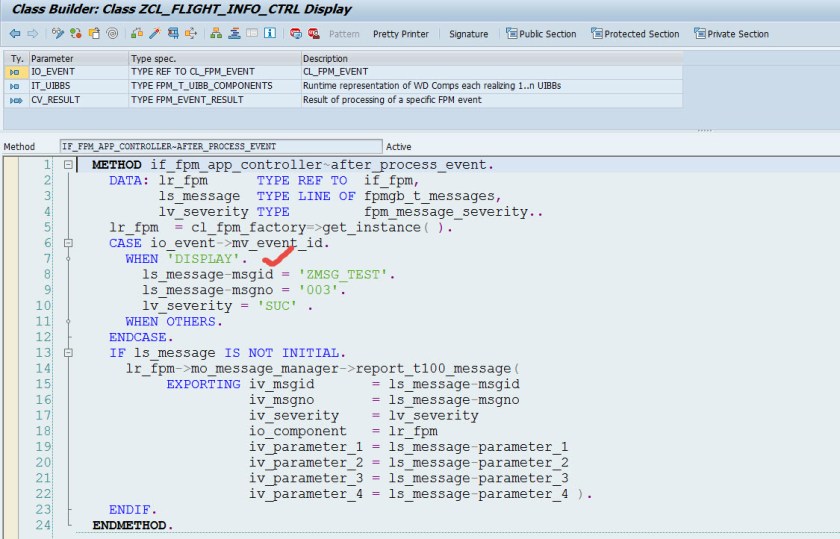The height and width of the screenshot is (539, 840).
Task: Click the Set/Delete External Breakpoint icon
Action: coord(313,34)
